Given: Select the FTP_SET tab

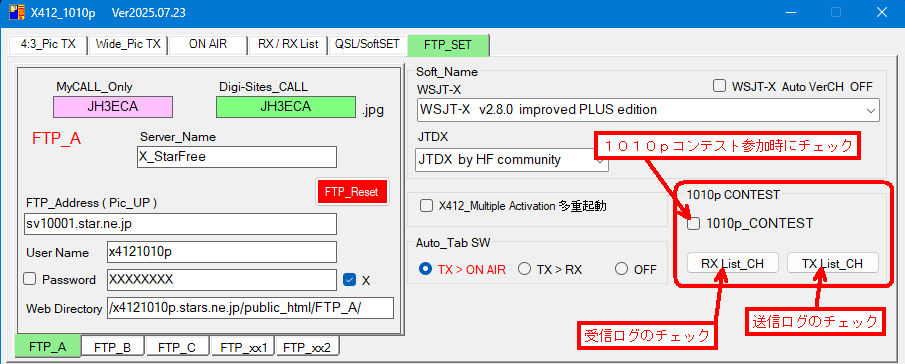Looking at the screenshot, I should pyautogui.click(x=448, y=44).
